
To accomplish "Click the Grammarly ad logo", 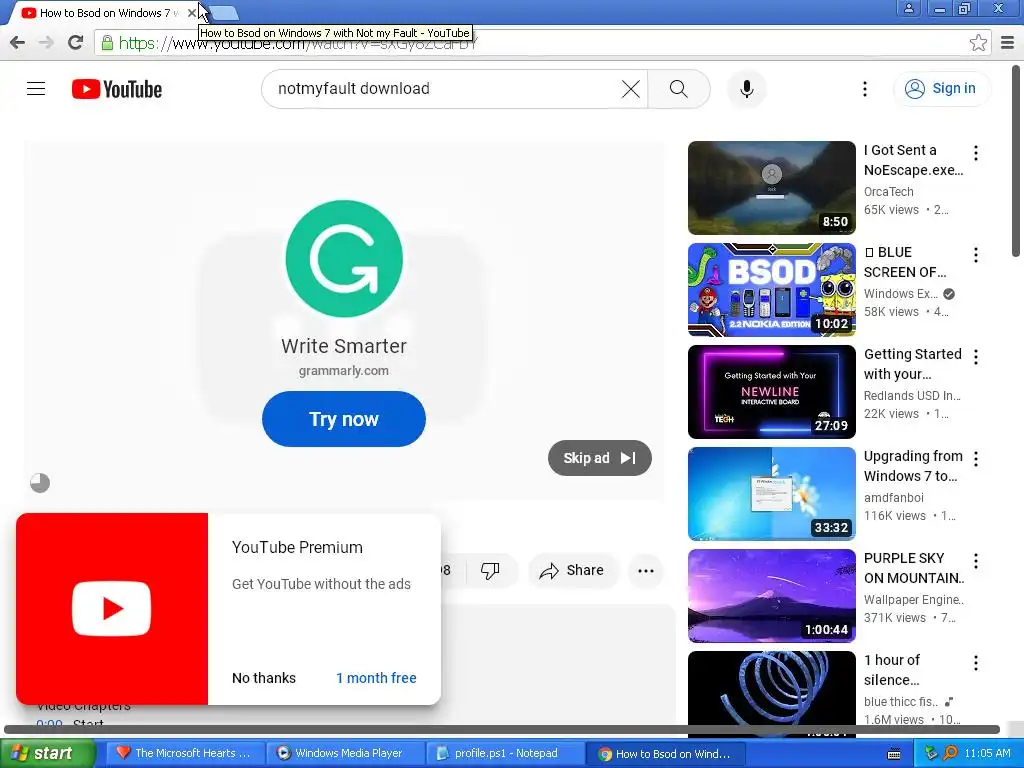I will click(344, 259).
